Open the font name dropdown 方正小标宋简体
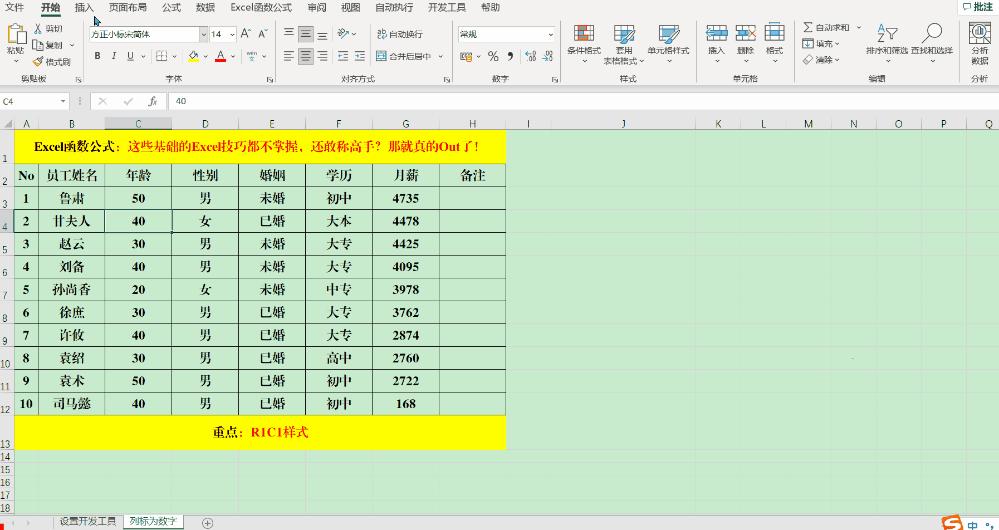999x530 pixels. 204,34
